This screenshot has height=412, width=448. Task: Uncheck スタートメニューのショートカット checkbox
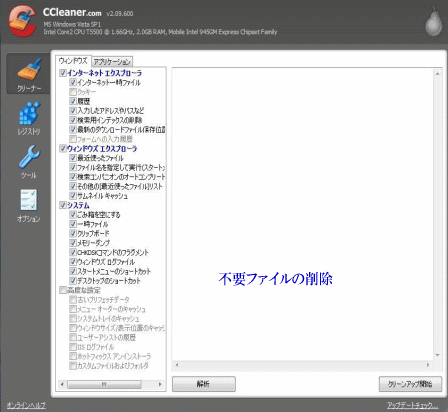click(x=73, y=271)
